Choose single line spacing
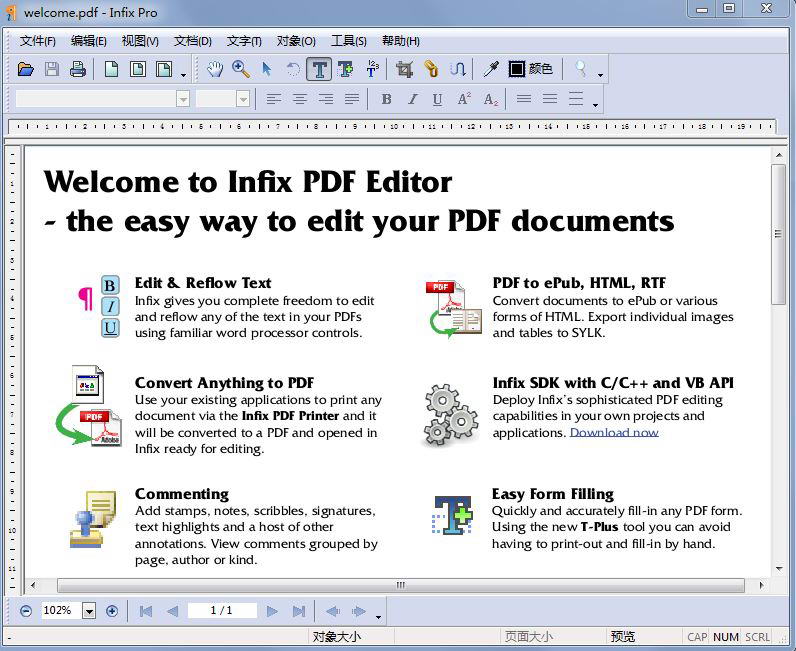This screenshot has width=796, height=651. 524,99
